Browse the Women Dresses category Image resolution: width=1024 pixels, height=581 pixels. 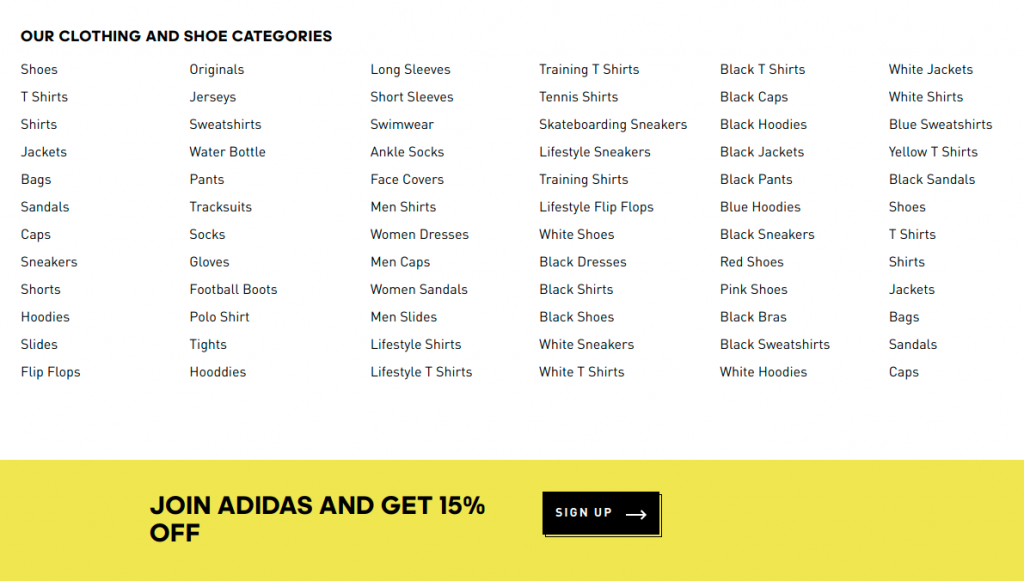tap(419, 235)
